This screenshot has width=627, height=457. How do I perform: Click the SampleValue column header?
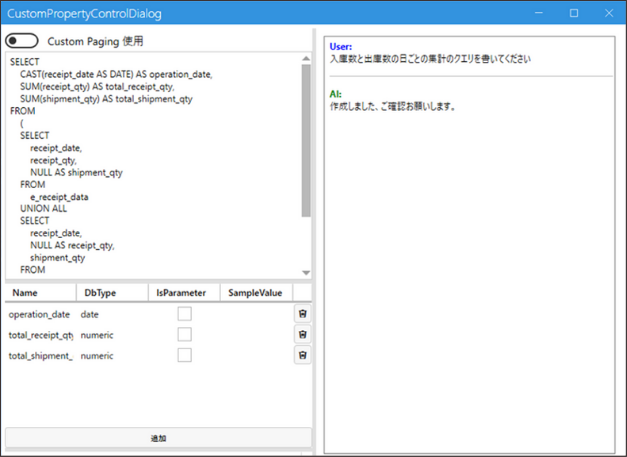point(254,293)
